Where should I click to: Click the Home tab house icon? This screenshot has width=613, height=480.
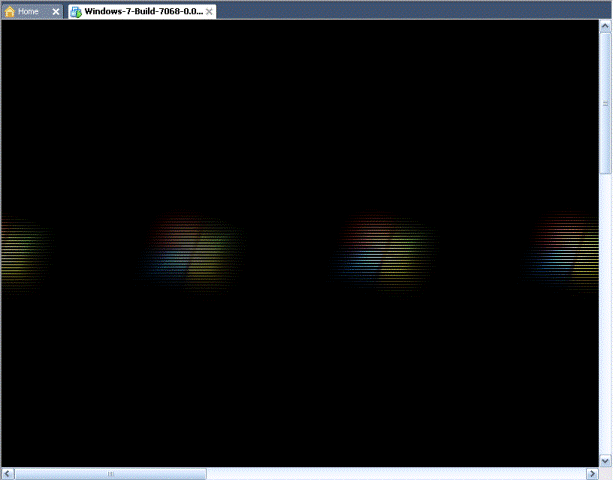10,11
